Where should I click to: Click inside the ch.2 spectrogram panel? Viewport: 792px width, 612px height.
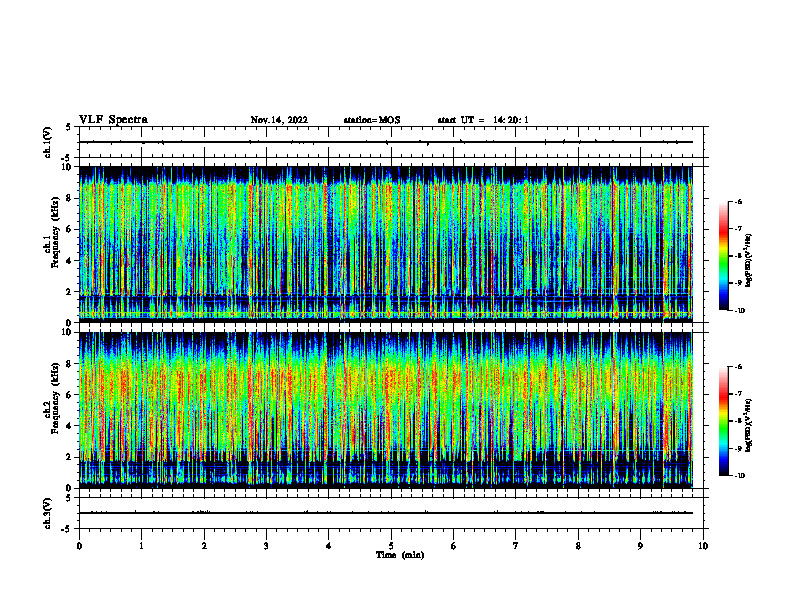tap(386, 410)
